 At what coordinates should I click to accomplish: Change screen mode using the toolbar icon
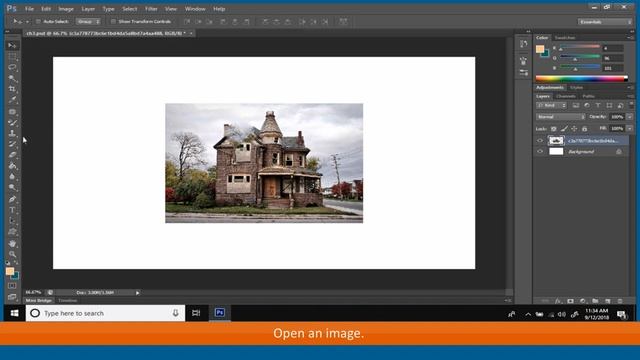[x=12, y=297]
